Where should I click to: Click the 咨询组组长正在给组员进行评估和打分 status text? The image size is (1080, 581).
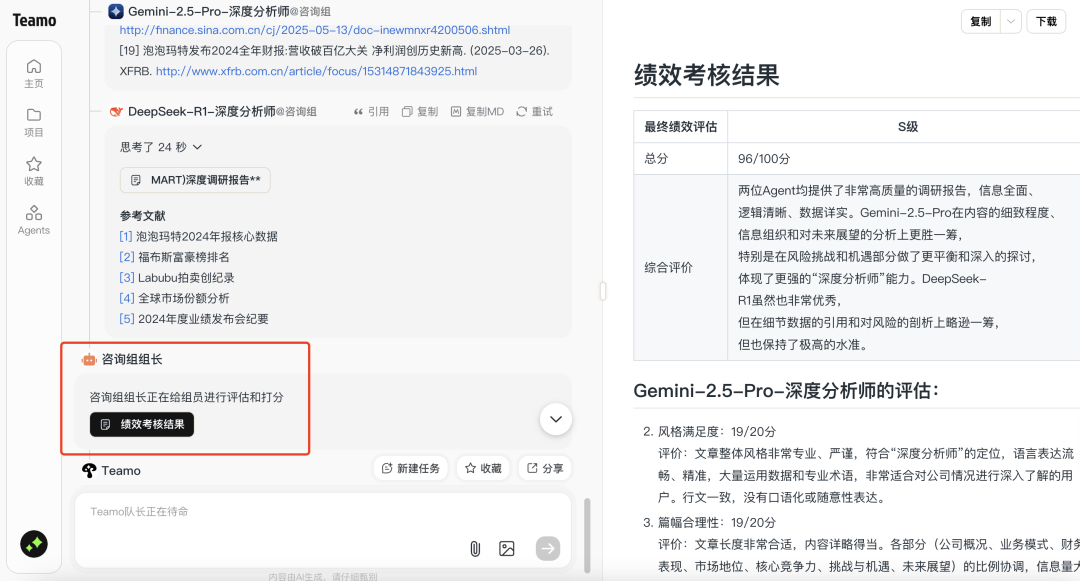click(x=187, y=397)
